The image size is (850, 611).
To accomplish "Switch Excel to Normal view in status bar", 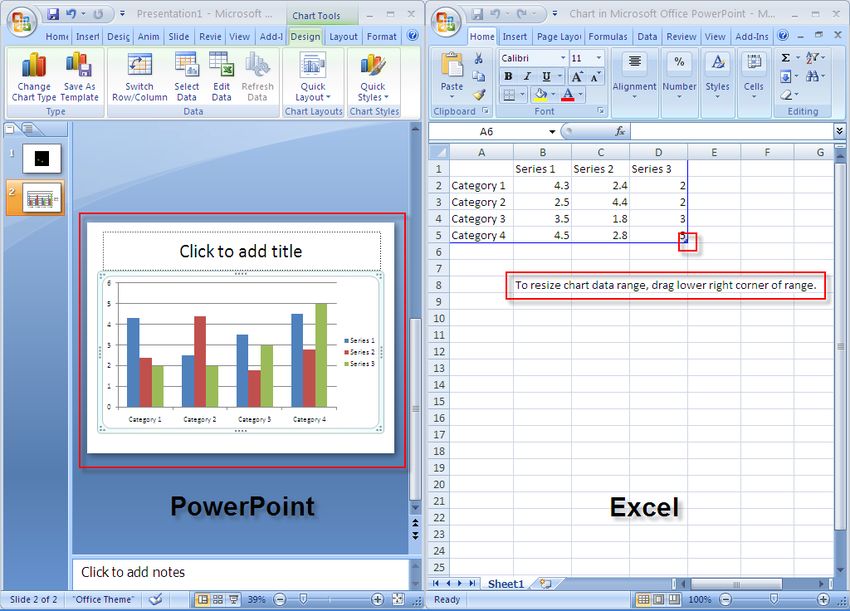I will [x=643, y=599].
